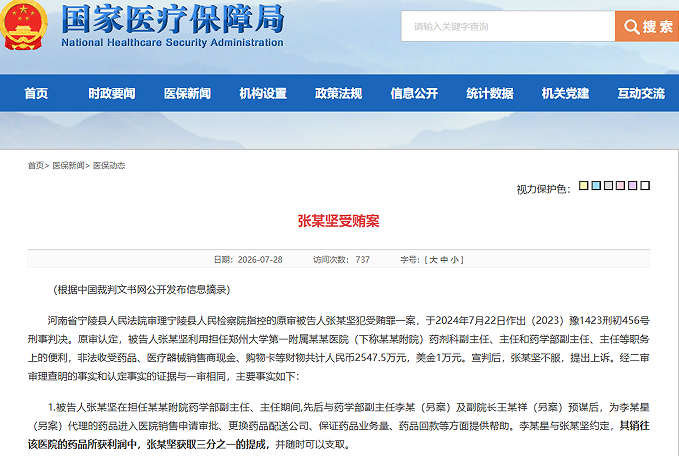This screenshot has width=679, height=456.
Task: Click the 医保动态 breadcrumb link
Action: tap(109, 165)
